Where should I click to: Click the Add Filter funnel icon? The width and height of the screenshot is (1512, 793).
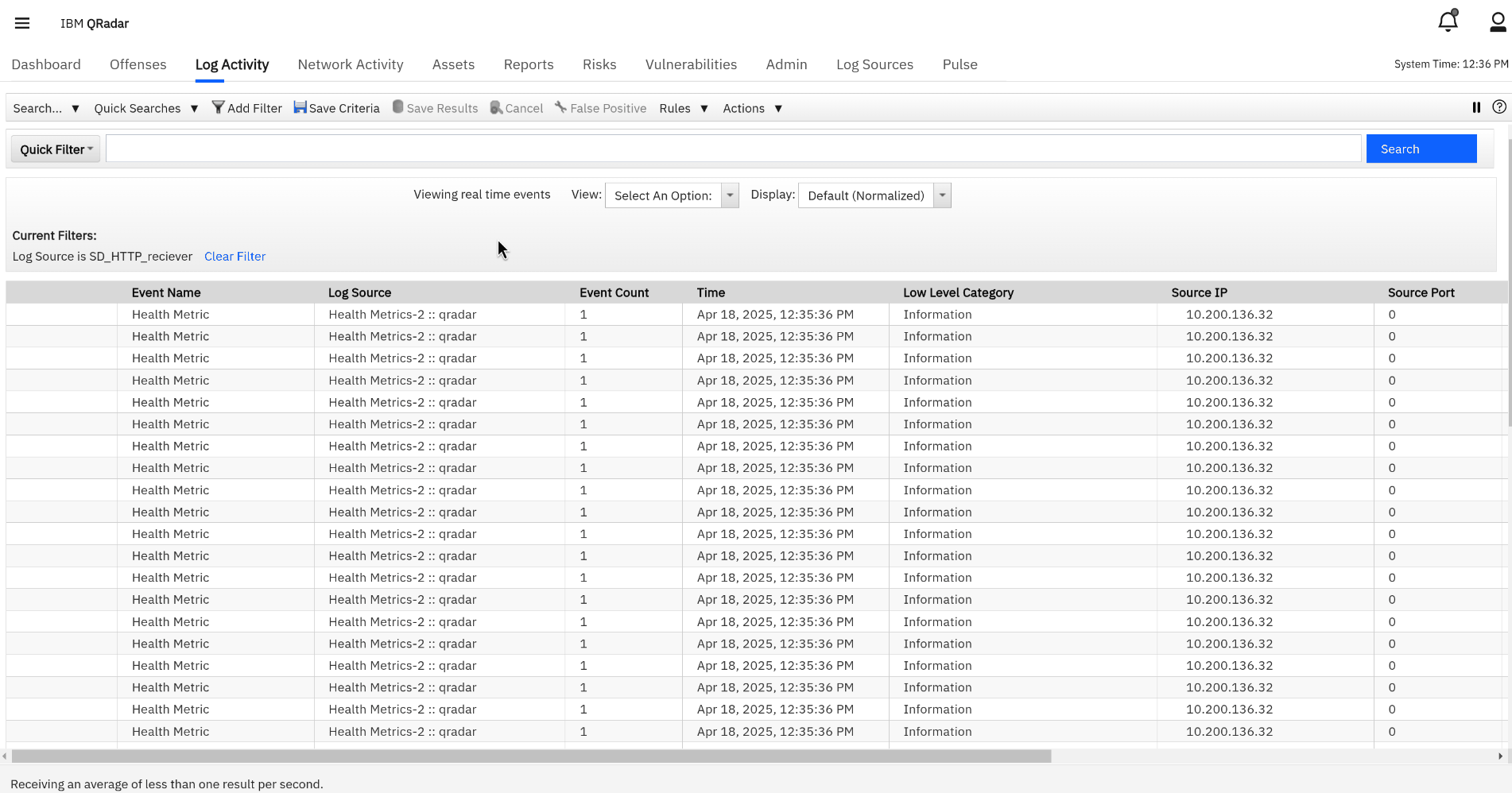(x=218, y=107)
